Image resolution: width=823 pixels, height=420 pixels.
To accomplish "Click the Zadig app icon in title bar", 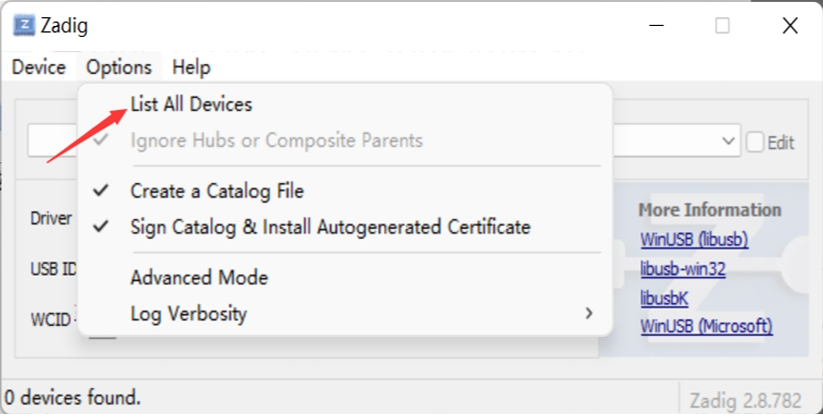I will [24, 25].
